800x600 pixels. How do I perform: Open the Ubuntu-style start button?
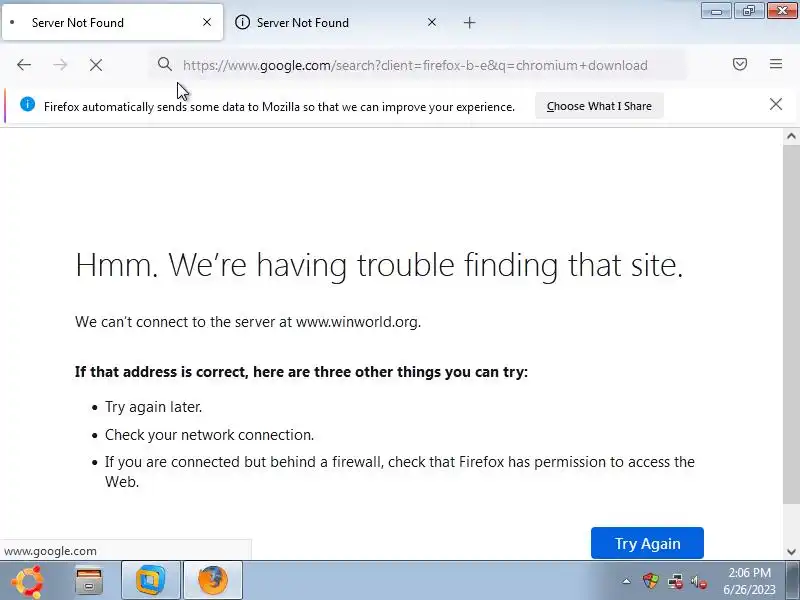(29, 581)
